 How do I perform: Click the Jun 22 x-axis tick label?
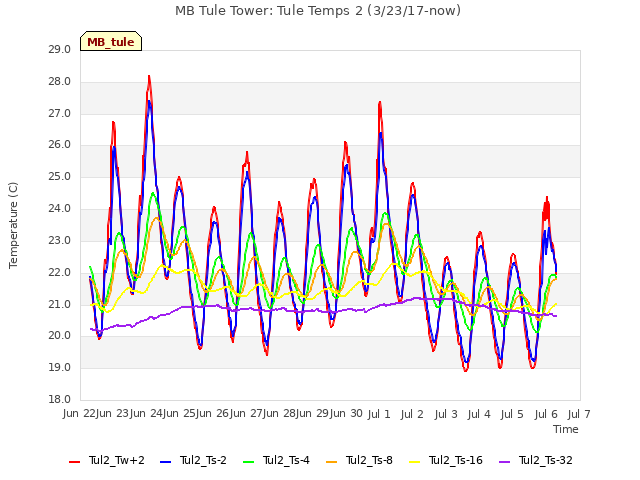[79, 414]
